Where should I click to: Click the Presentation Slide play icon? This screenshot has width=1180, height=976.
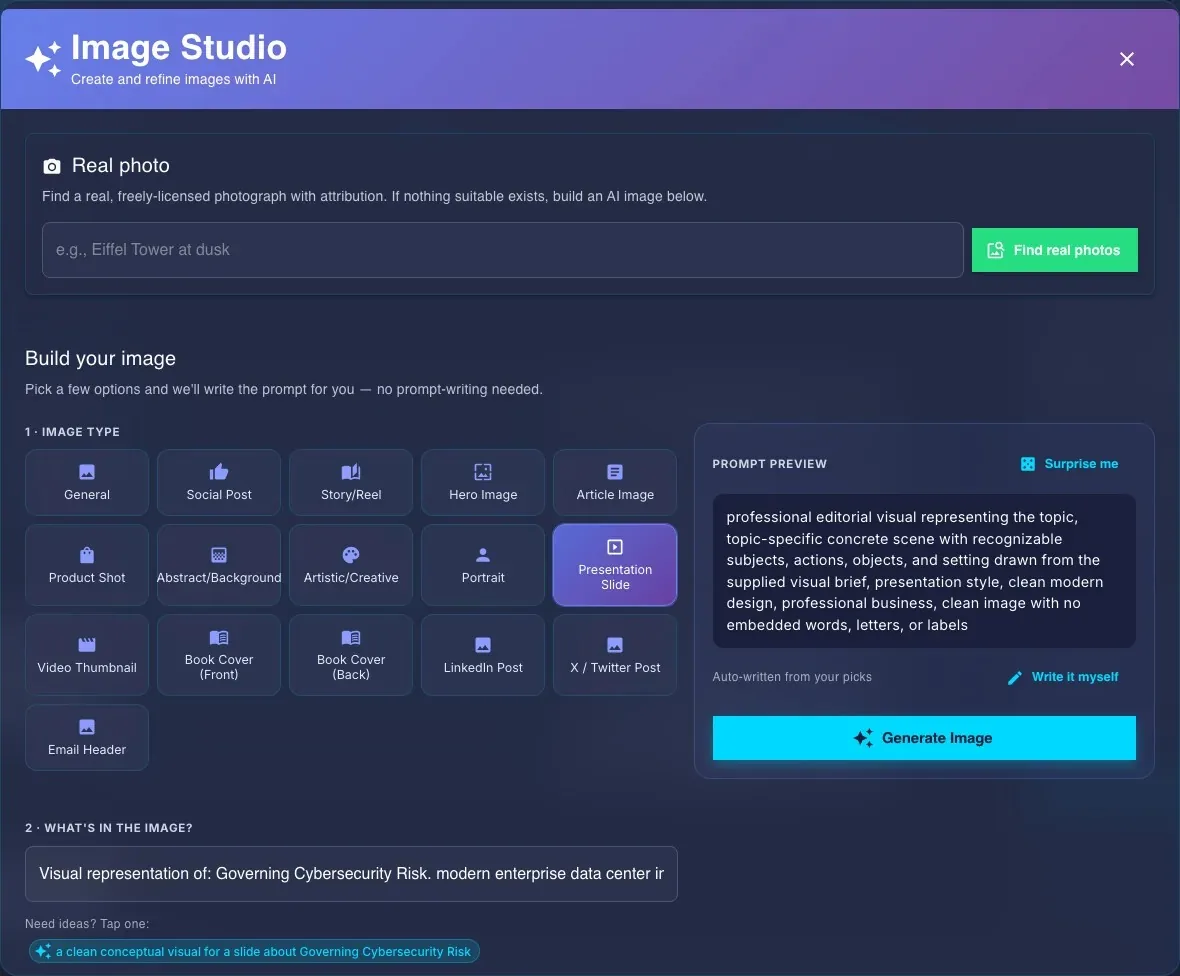(615, 547)
